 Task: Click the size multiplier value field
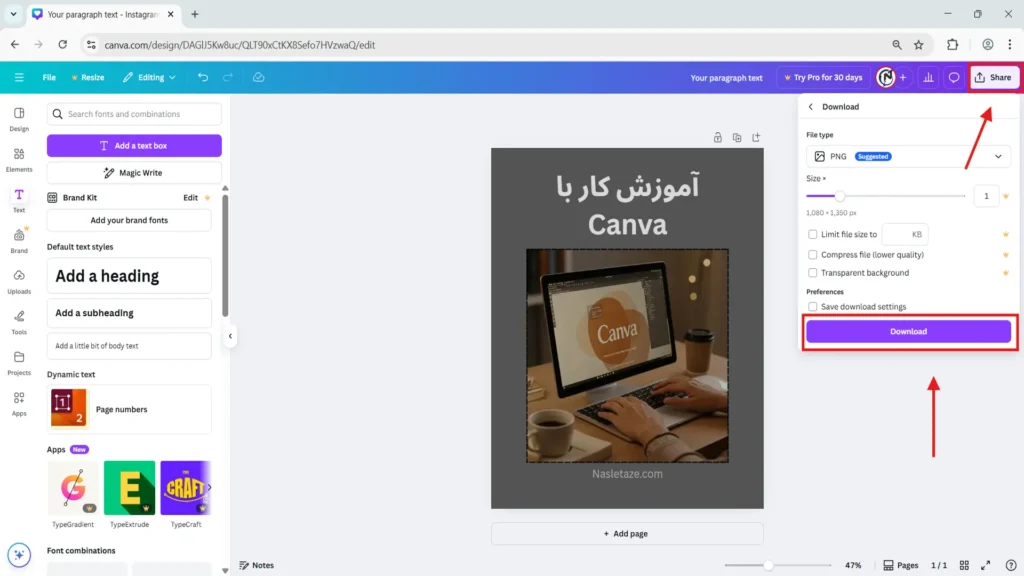(x=986, y=196)
